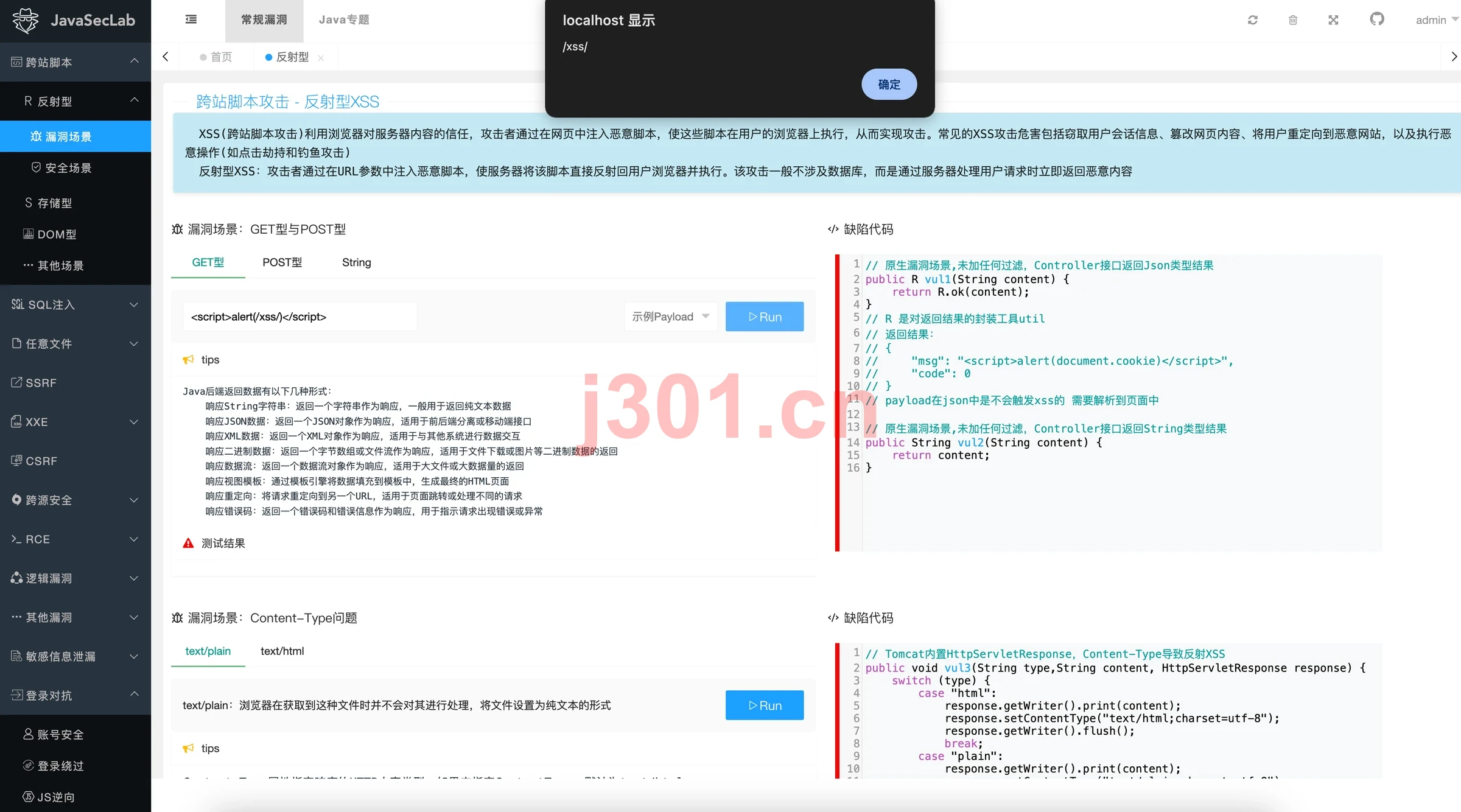Expand the 任意文件 menu chevron

pyautogui.click(x=134, y=344)
